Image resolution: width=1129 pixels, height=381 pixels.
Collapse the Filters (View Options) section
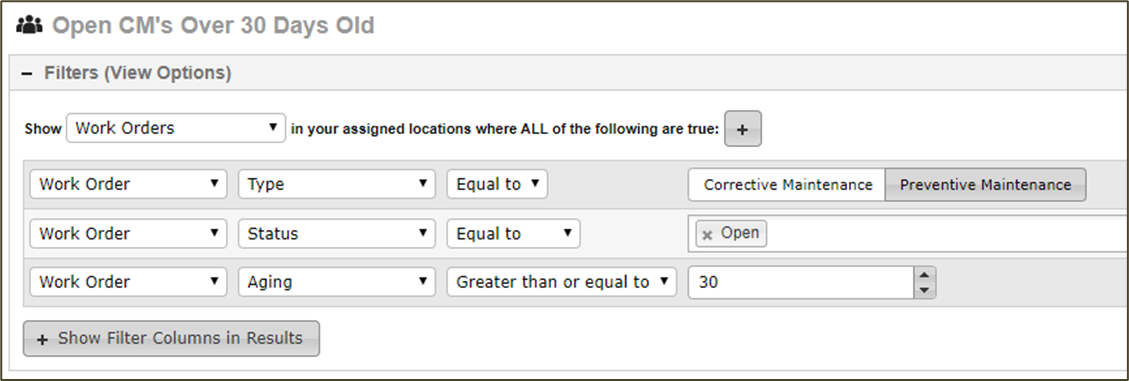click(27, 73)
